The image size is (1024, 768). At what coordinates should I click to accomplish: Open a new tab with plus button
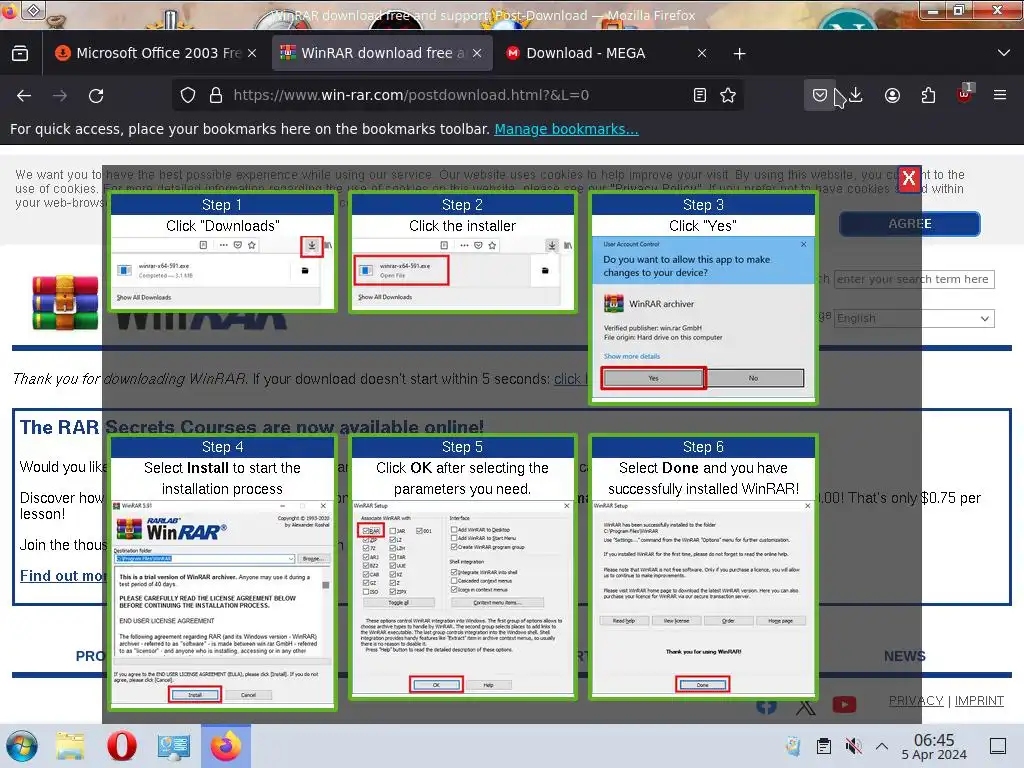tap(739, 54)
